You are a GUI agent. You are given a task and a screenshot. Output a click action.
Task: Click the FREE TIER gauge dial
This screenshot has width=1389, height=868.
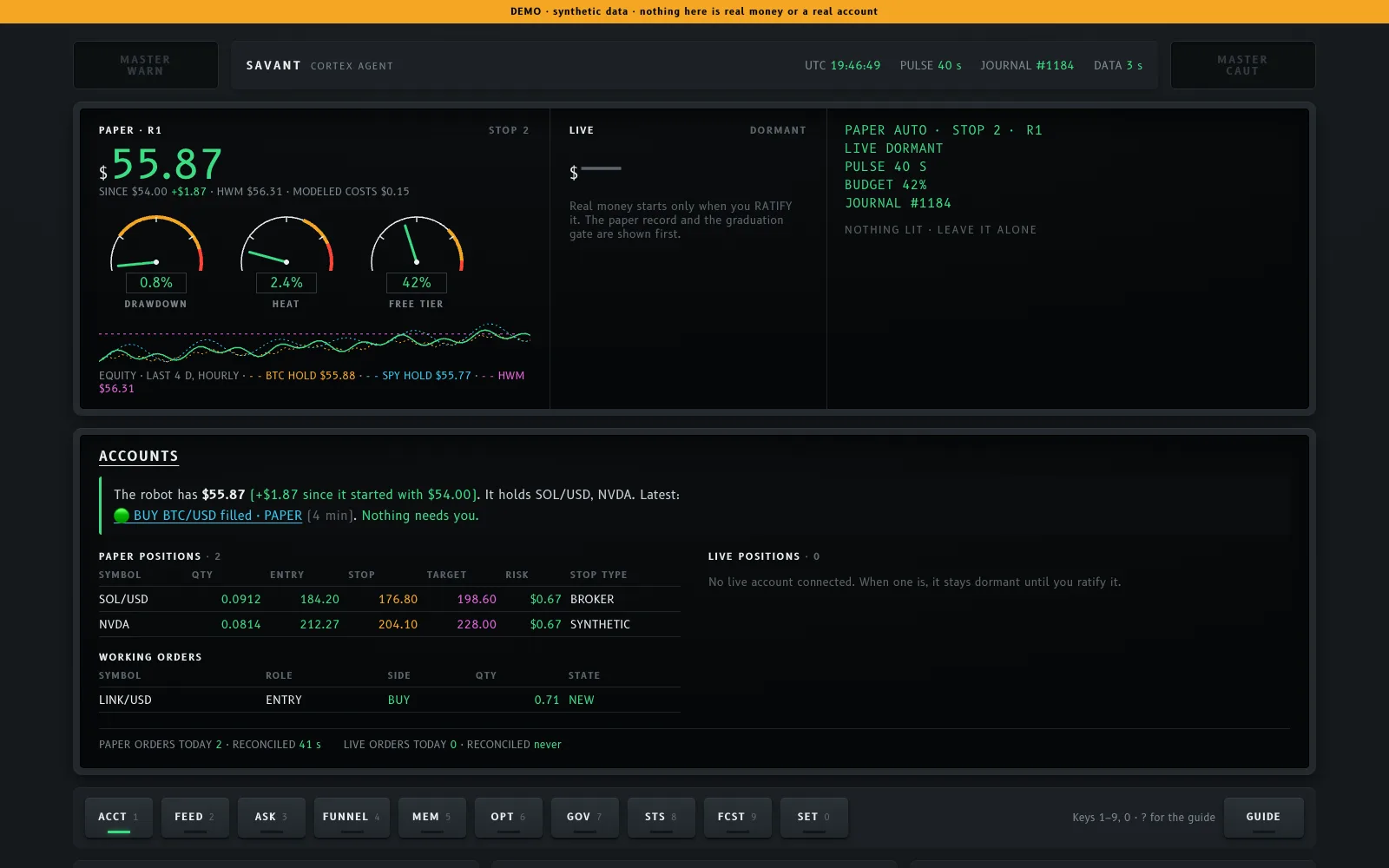(x=417, y=243)
